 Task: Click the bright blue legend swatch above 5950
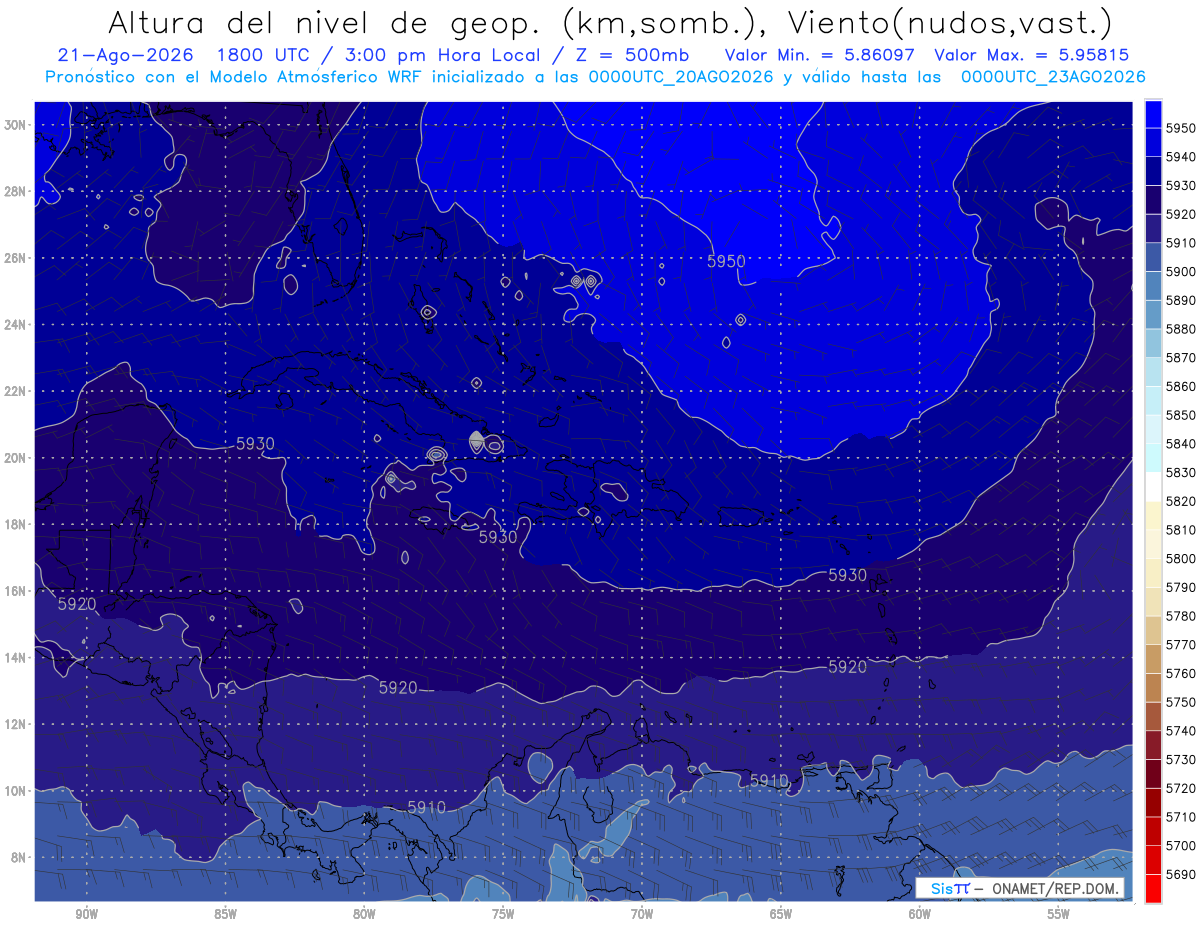(1153, 114)
